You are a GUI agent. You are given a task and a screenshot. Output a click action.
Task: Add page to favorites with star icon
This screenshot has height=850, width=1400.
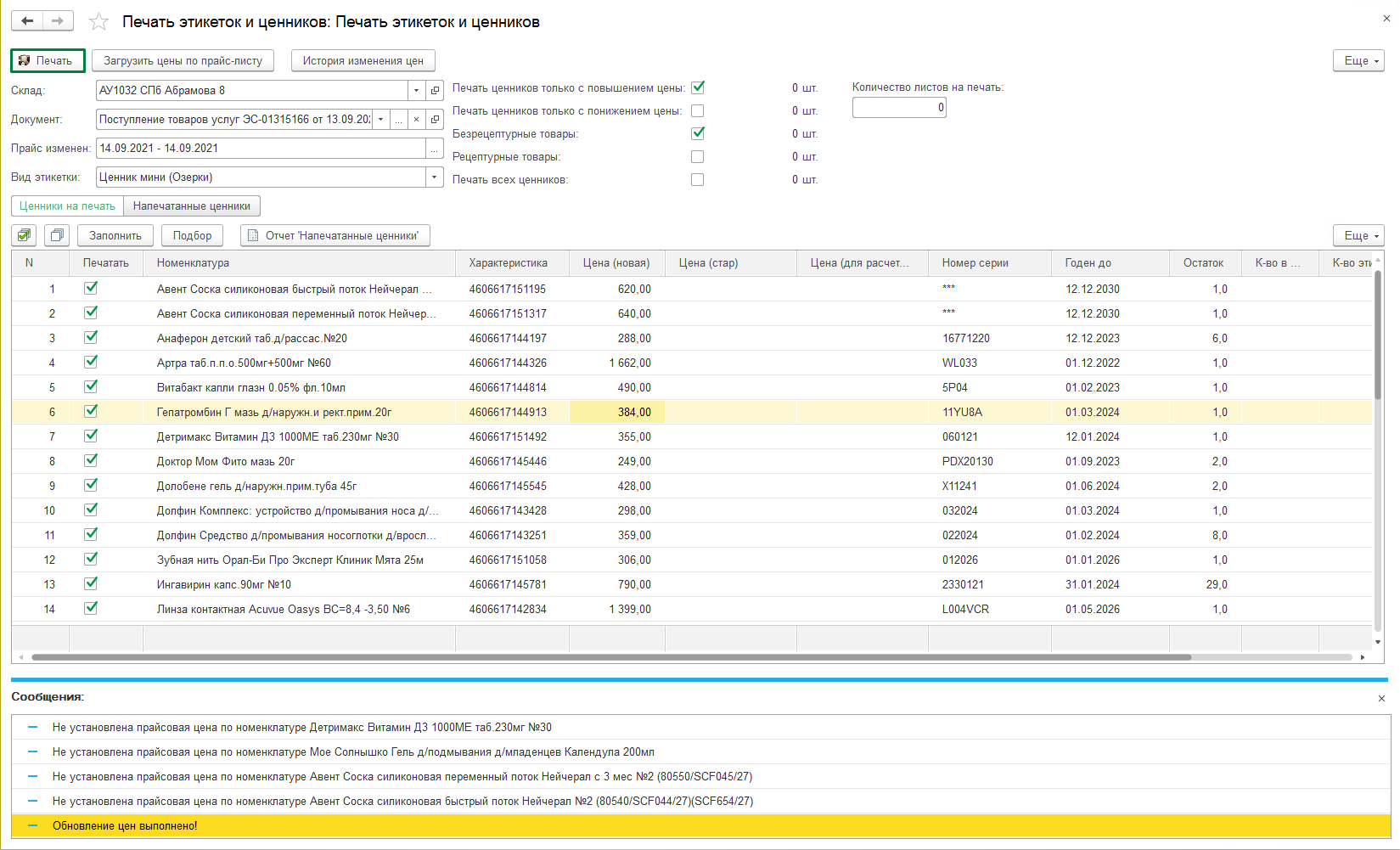pyautogui.click(x=99, y=22)
